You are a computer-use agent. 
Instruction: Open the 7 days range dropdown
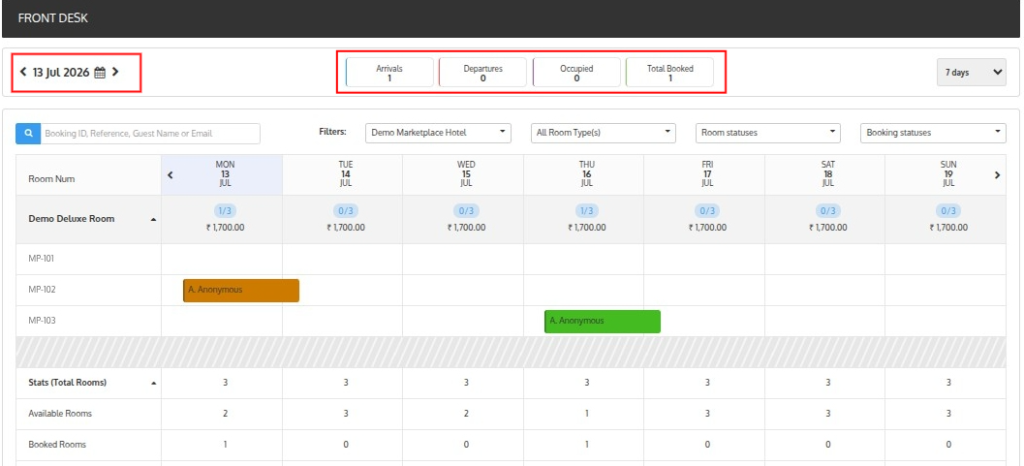click(971, 72)
